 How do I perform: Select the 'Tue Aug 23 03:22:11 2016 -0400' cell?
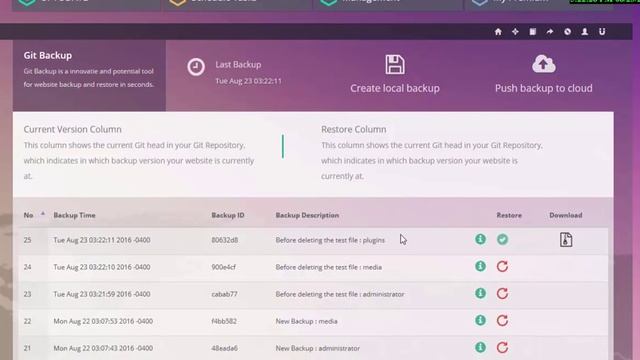click(102, 240)
